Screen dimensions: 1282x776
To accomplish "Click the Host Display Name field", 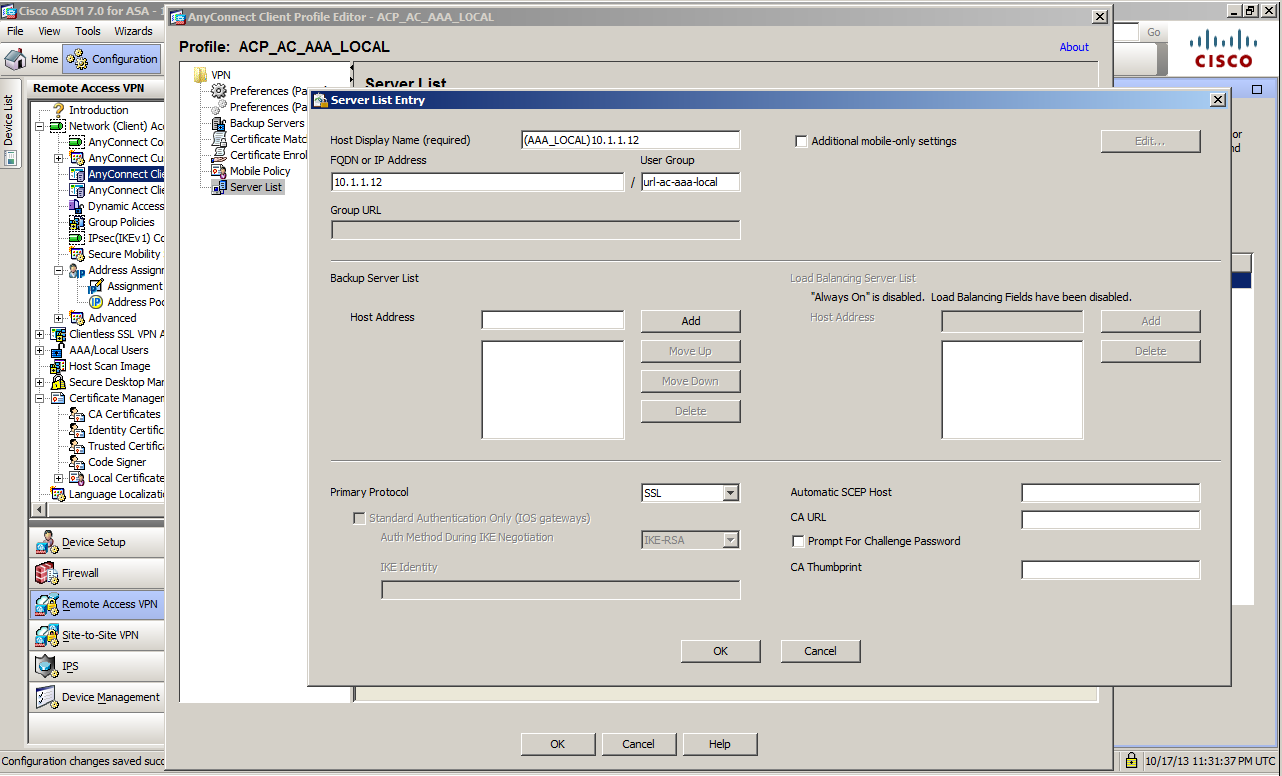I will click(631, 140).
